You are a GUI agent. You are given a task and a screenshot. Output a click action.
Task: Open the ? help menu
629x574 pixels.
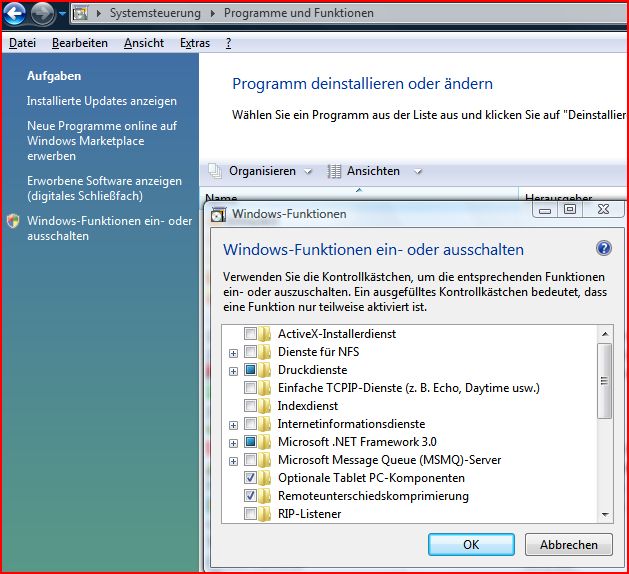[x=228, y=43]
